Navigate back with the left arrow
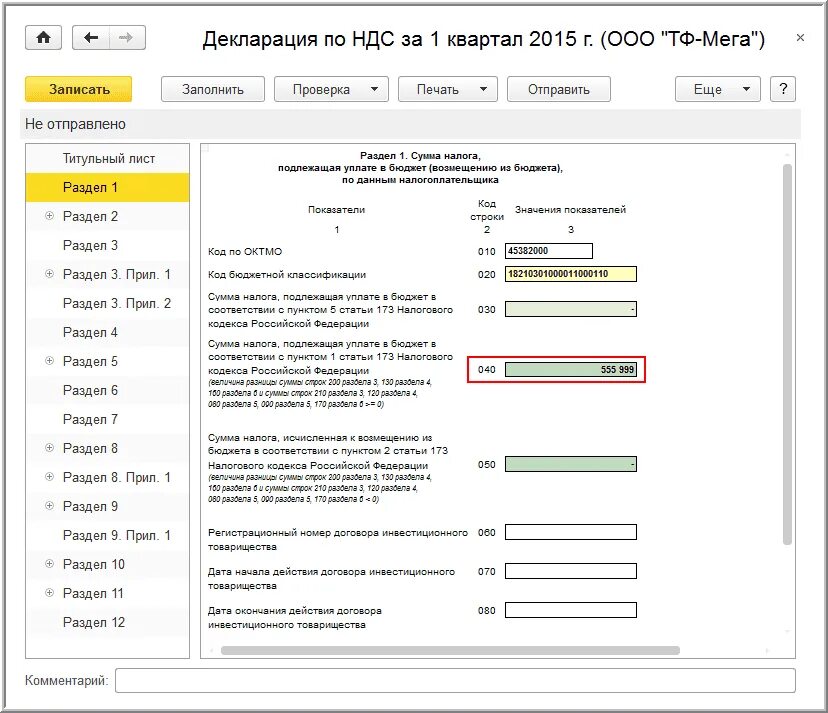Image resolution: width=828 pixels, height=713 pixels. click(x=91, y=37)
